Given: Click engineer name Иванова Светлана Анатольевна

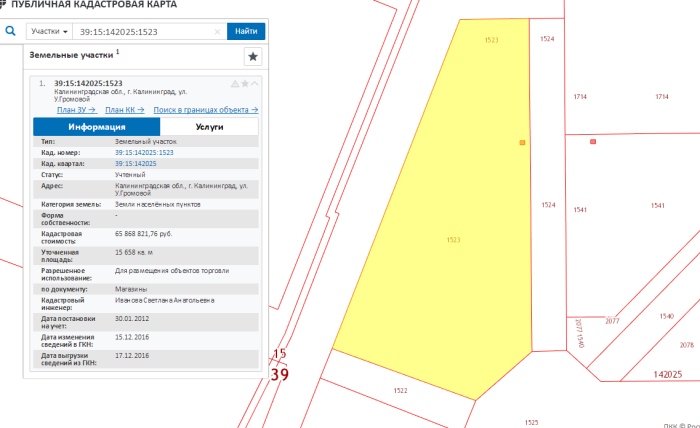Looking at the screenshot, I should [x=165, y=300].
